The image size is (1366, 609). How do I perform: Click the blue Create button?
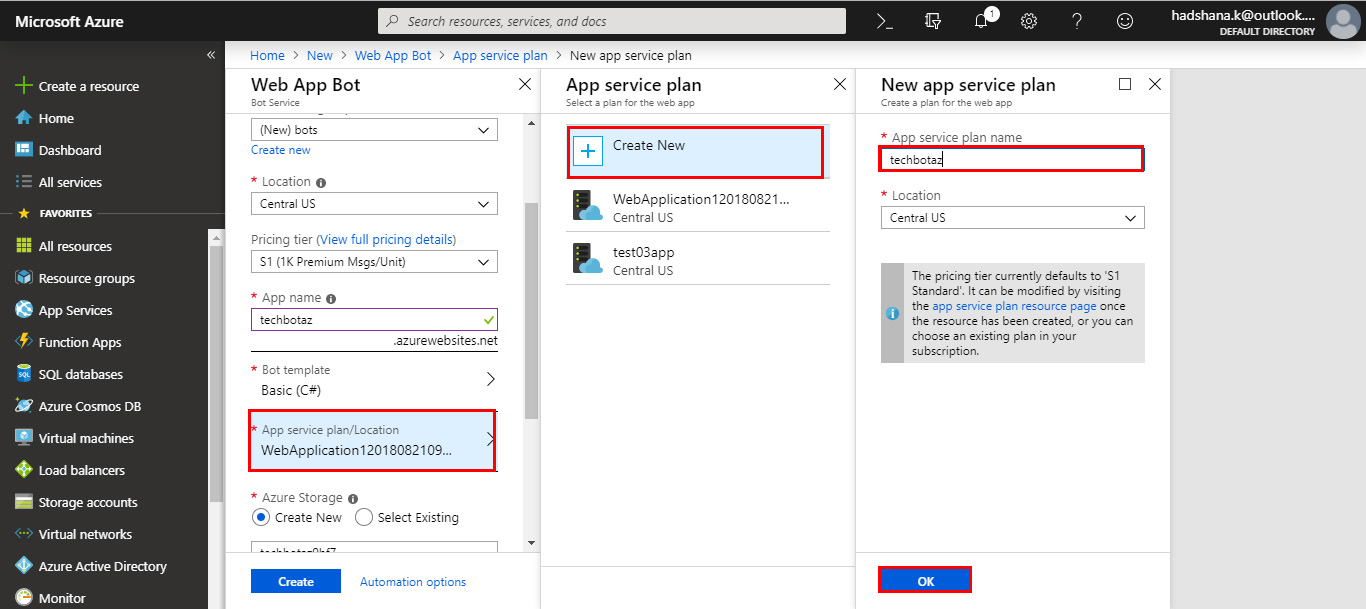296,582
